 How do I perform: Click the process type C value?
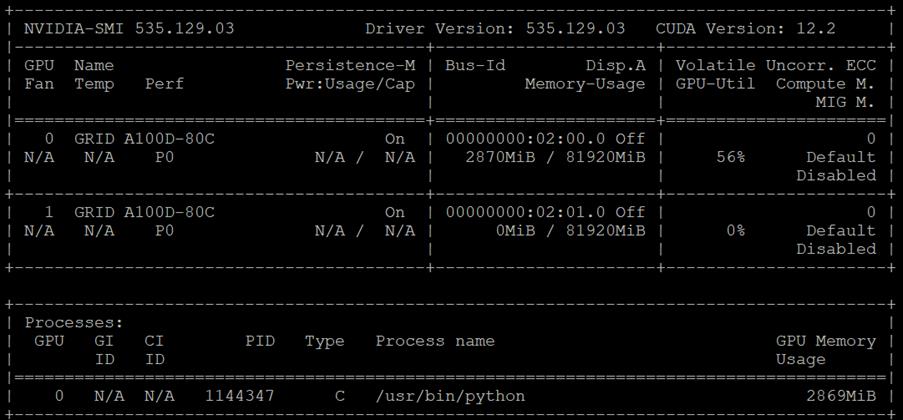coord(340,396)
